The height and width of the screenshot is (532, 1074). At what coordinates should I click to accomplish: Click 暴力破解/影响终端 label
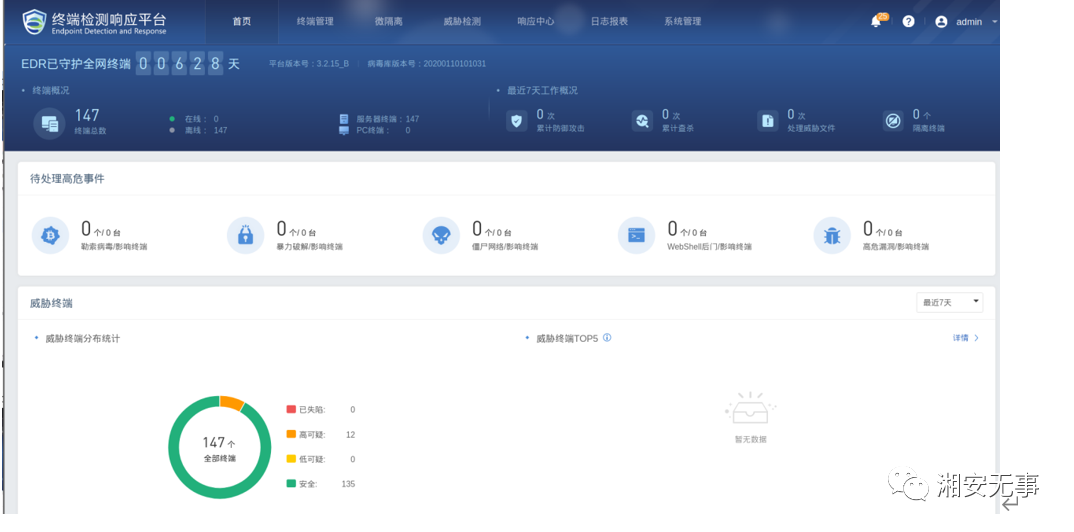[x=309, y=246]
